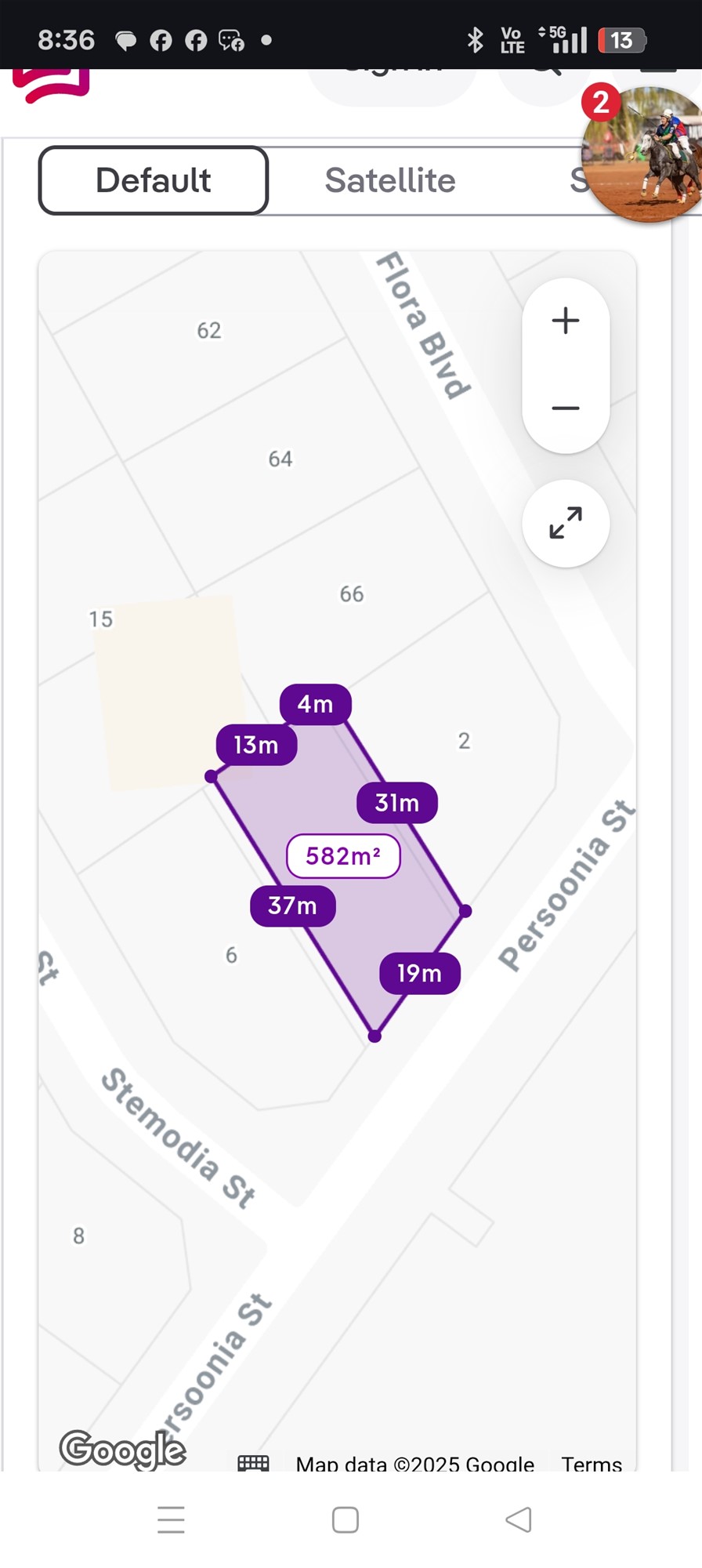Zoom in on the map
Screen dimensions: 702x1568
[x=565, y=321]
